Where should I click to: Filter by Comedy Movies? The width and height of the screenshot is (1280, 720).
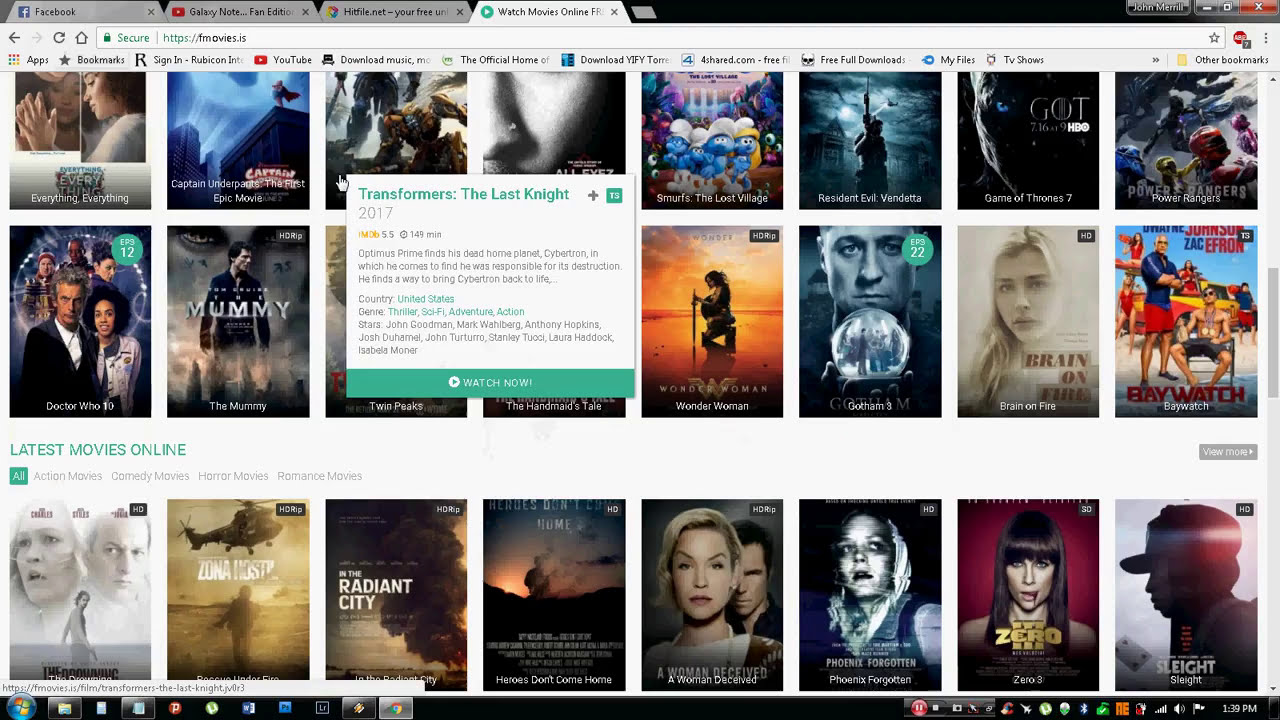click(150, 476)
